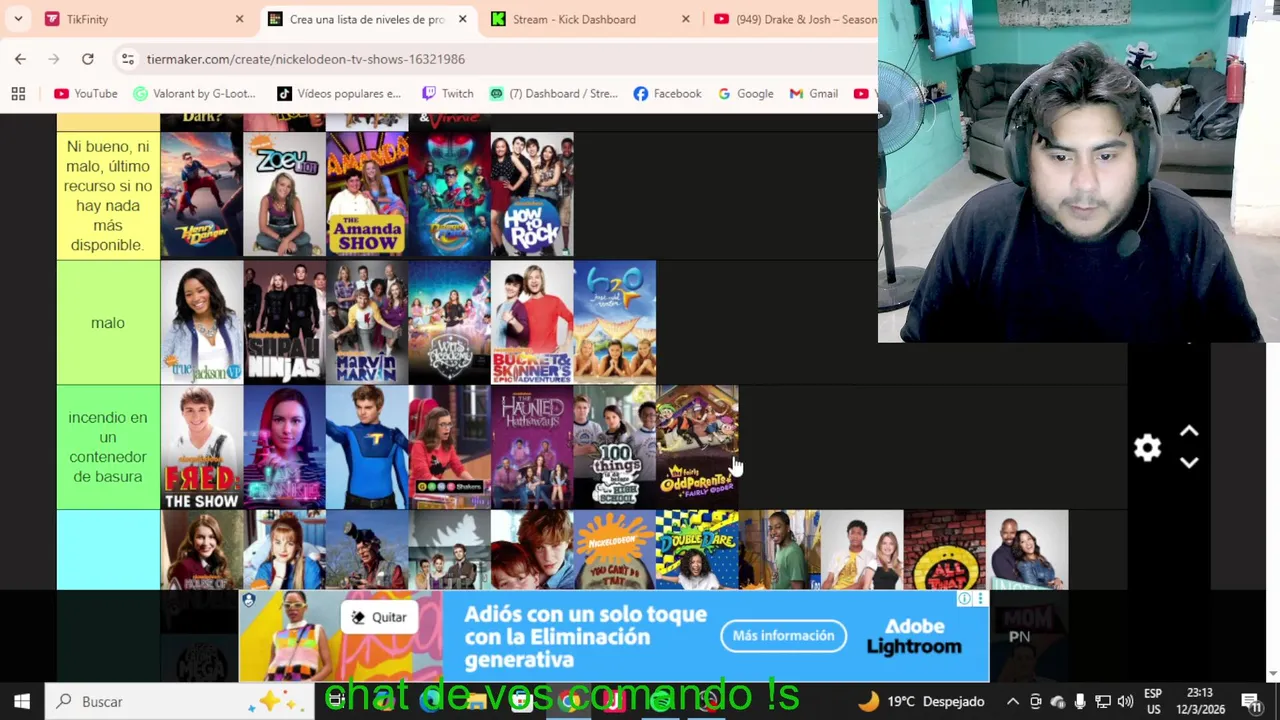Open the clock showing 23:13
This screenshot has width=1280, height=720.
[1199, 701]
